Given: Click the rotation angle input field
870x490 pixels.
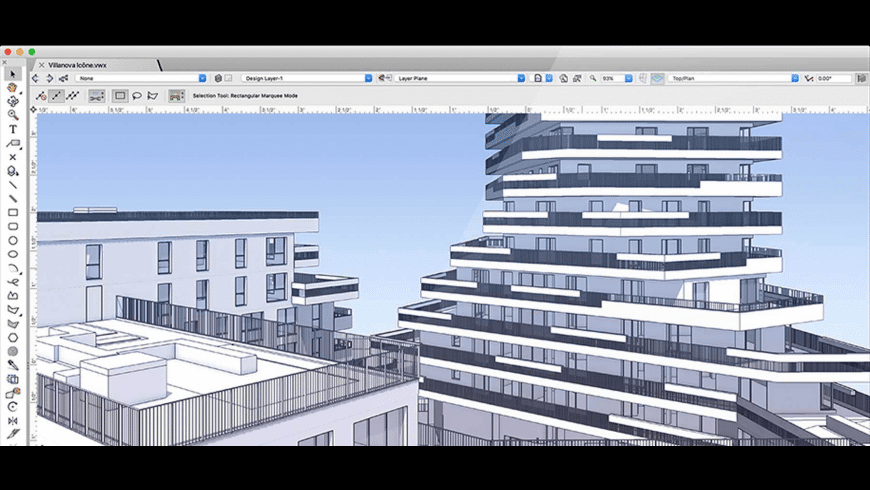Looking at the screenshot, I should pos(834,77).
